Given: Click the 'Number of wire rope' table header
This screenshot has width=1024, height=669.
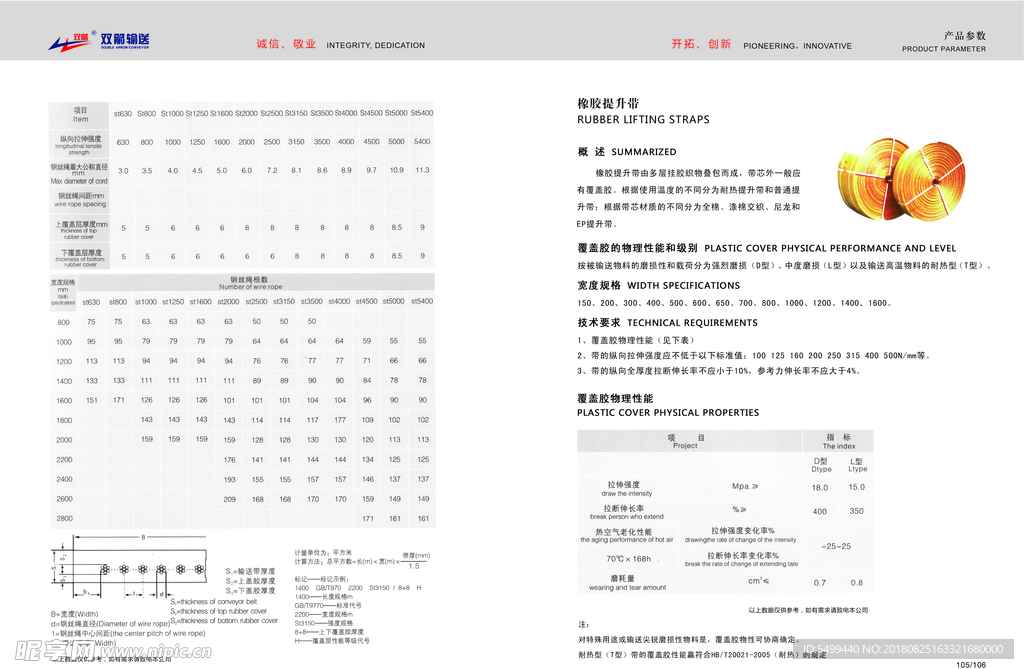Looking at the screenshot, I should click(x=243, y=287).
